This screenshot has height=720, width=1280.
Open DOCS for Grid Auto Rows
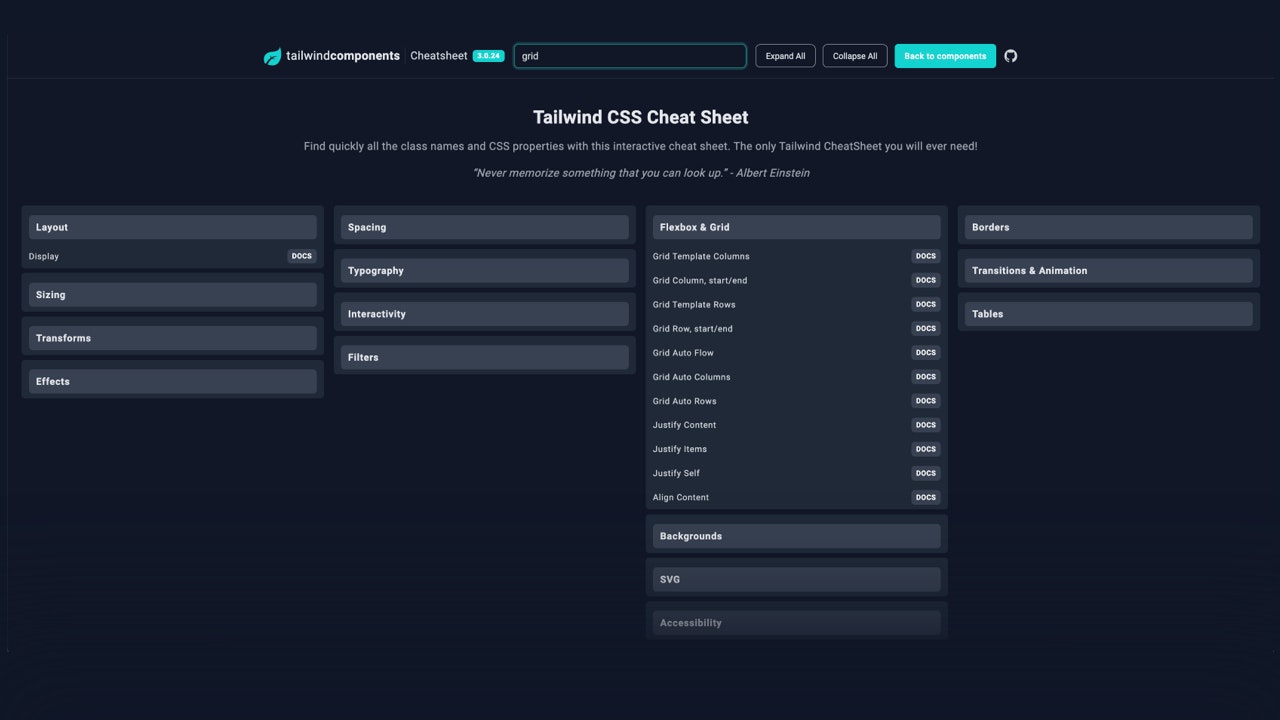(x=926, y=401)
